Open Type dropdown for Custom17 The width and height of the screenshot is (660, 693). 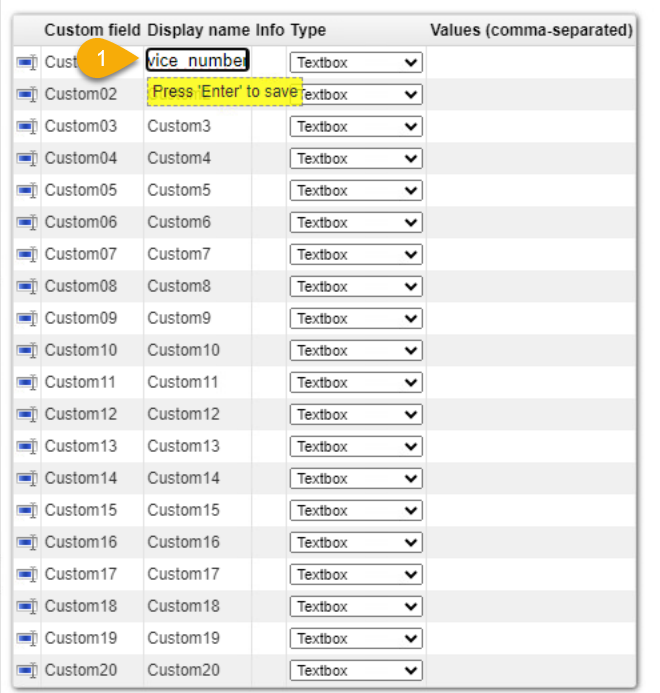[x=356, y=574]
